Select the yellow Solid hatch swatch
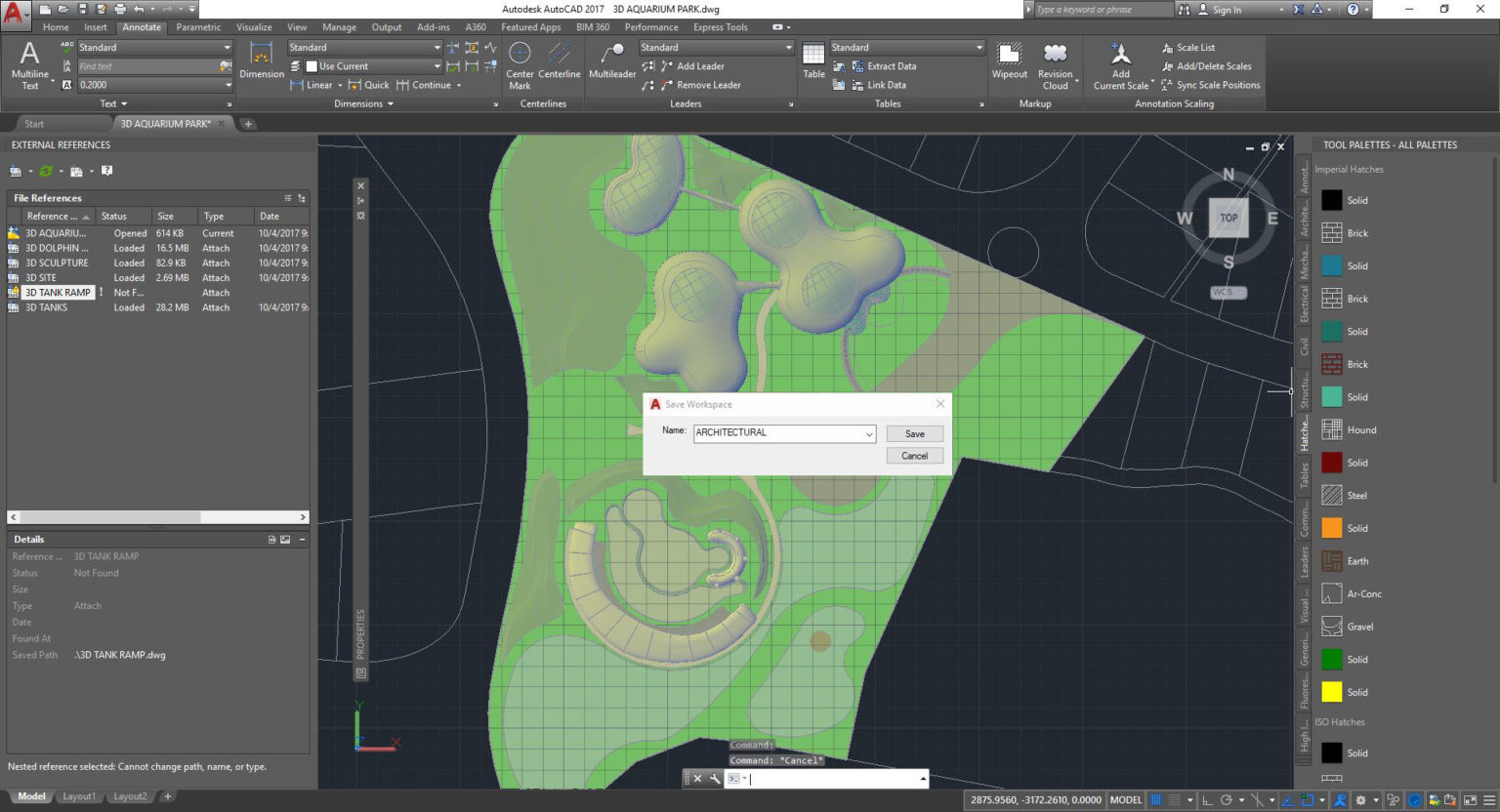Image resolution: width=1500 pixels, height=812 pixels. tap(1332, 692)
